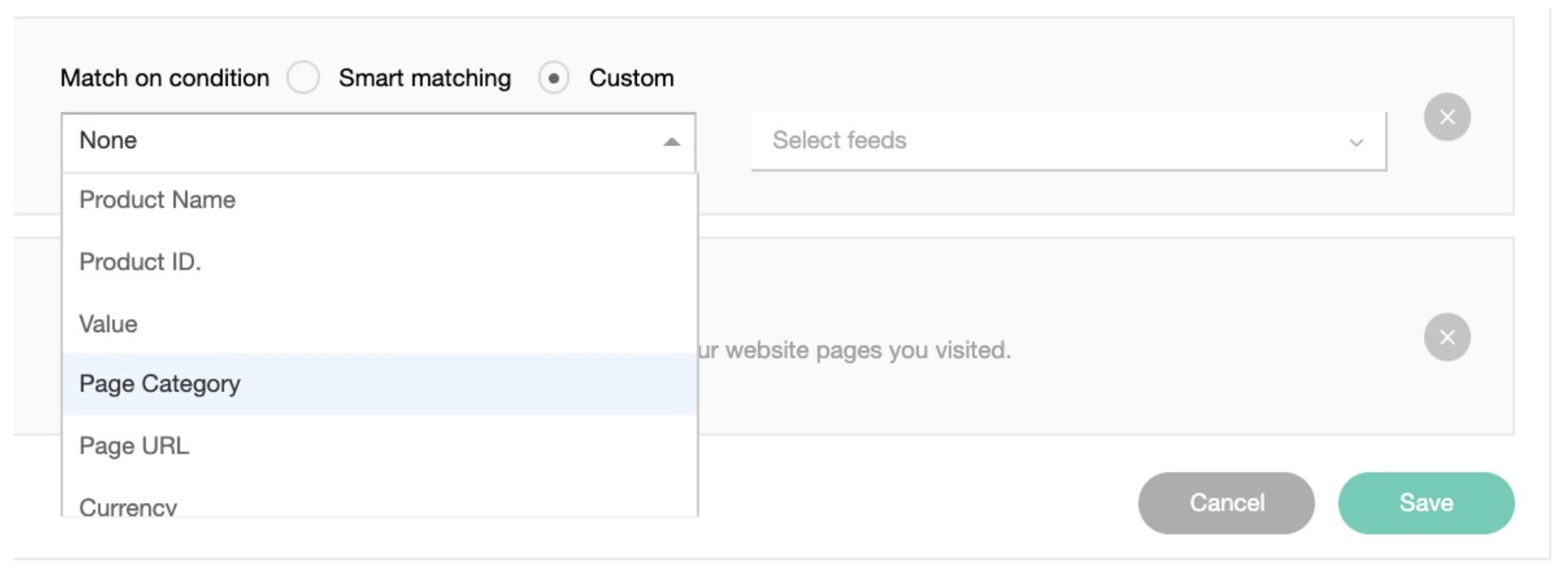Click the Match on condition label
Image resolution: width=1568 pixels, height=573 pixels.
pyautogui.click(x=164, y=78)
